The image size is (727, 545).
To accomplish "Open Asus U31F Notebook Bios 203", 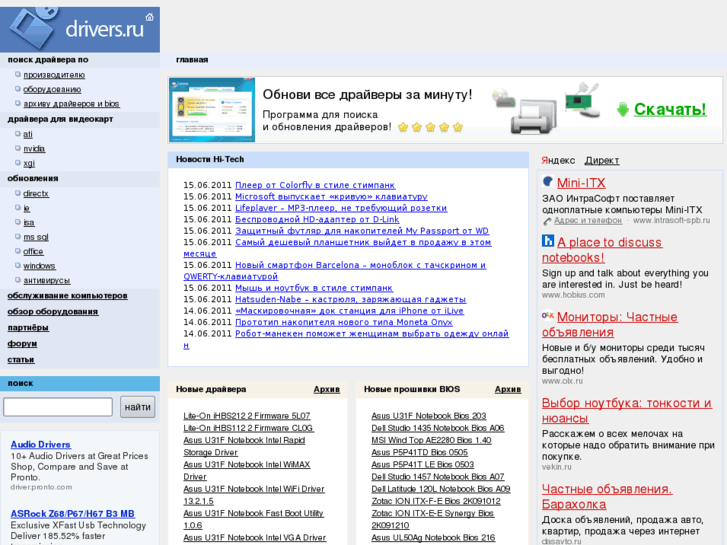I will coord(428,416).
